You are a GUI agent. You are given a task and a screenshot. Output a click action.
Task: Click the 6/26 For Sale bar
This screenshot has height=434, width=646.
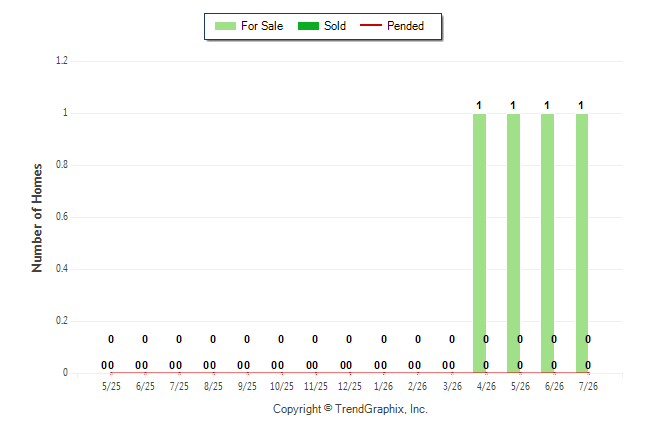(x=548, y=243)
